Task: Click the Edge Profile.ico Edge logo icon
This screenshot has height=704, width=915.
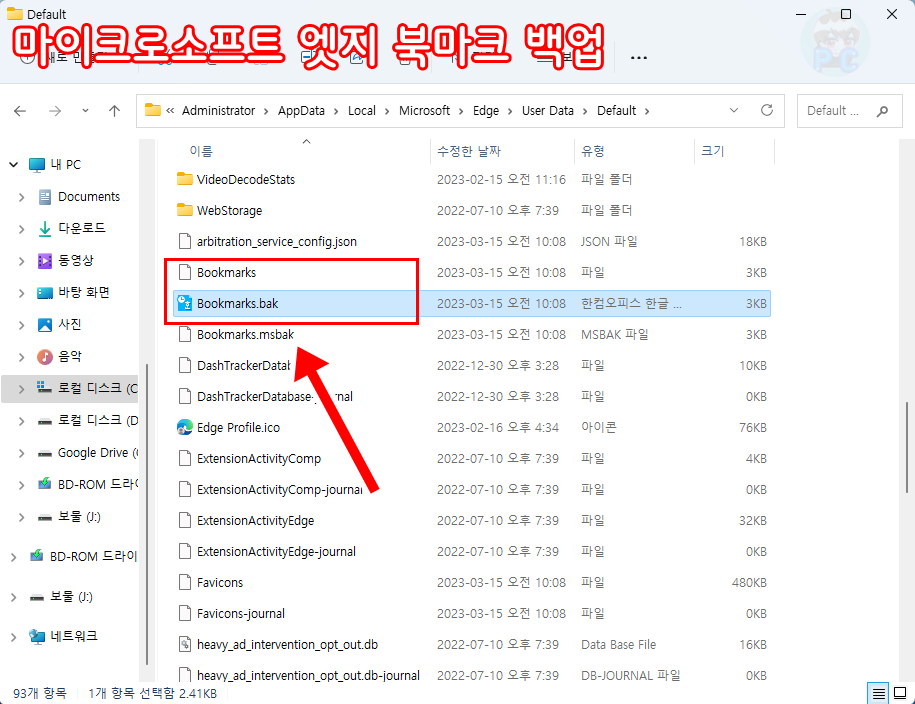Action: pyautogui.click(x=184, y=427)
